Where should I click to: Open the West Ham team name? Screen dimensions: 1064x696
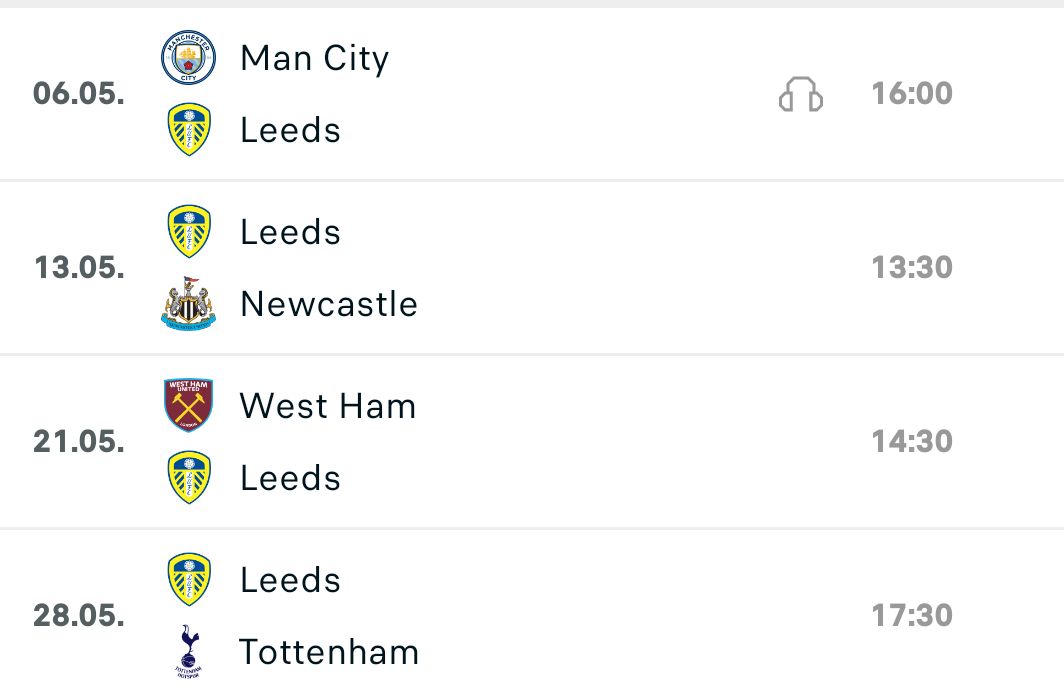pos(328,406)
